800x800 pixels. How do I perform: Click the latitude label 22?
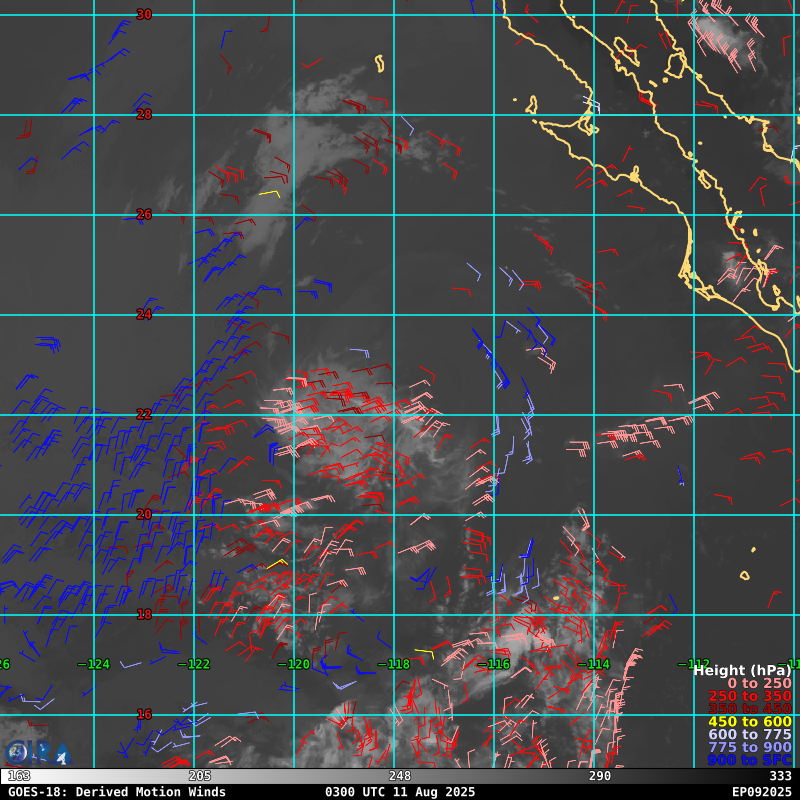144,414
